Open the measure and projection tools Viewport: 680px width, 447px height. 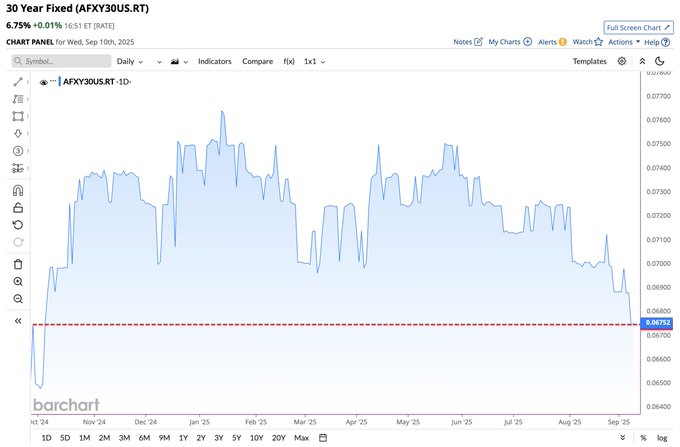coord(18,168)
